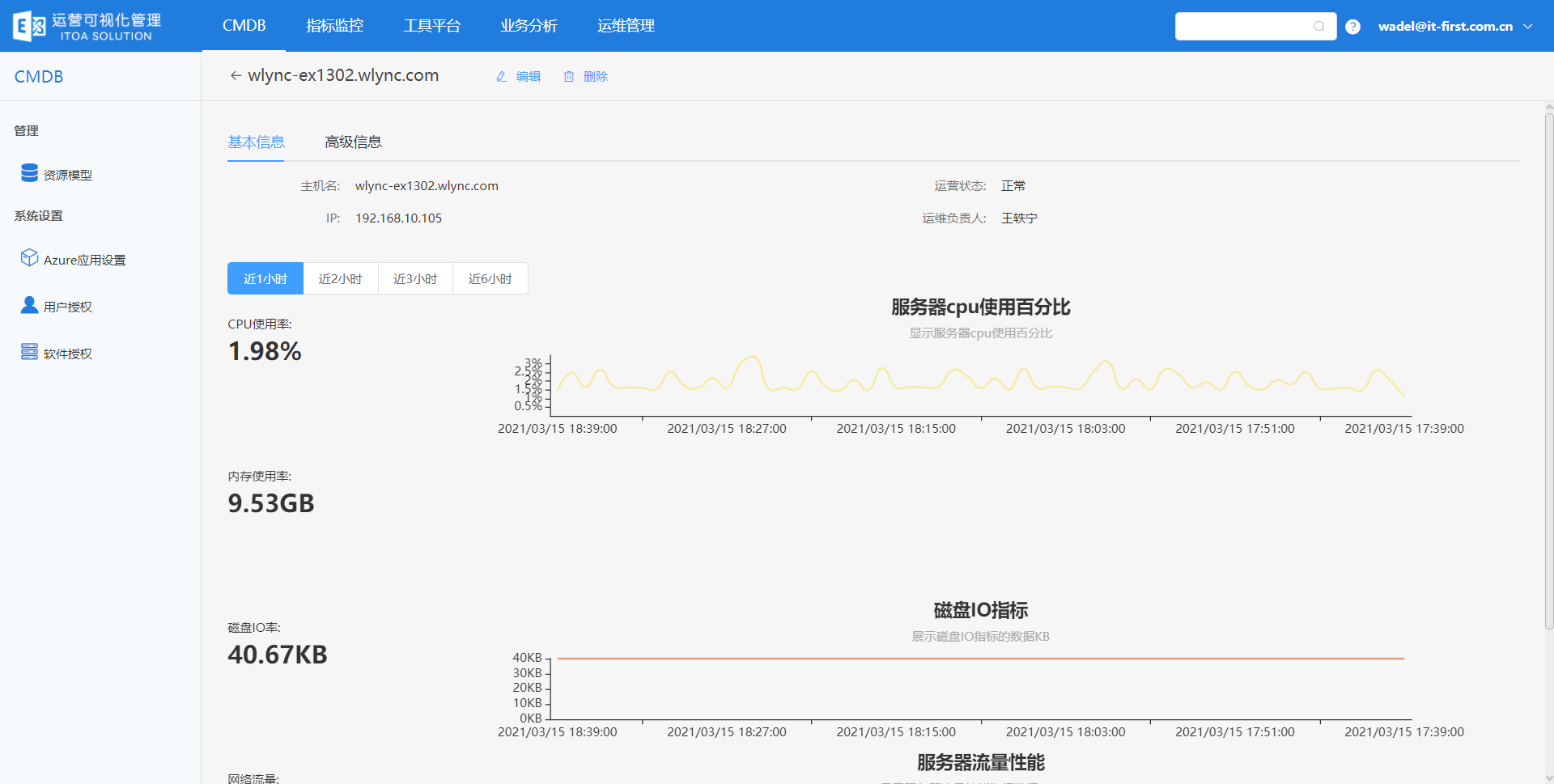
Task: Click the ITOA Solution logo
Action: point(87,26)
